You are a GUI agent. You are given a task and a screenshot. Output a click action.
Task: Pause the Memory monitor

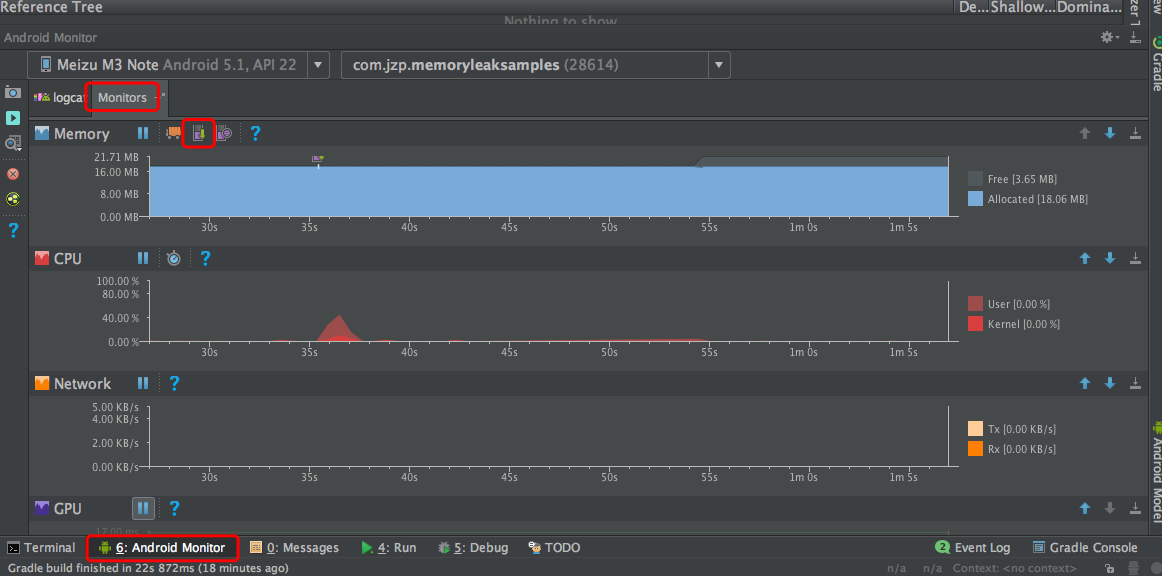(143, 132)
